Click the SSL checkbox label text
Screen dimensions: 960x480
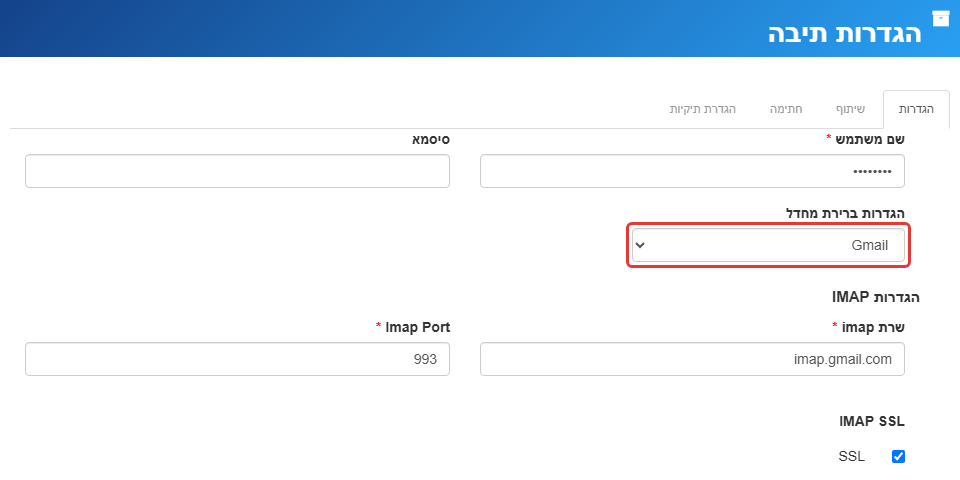[x=852, y=456]
